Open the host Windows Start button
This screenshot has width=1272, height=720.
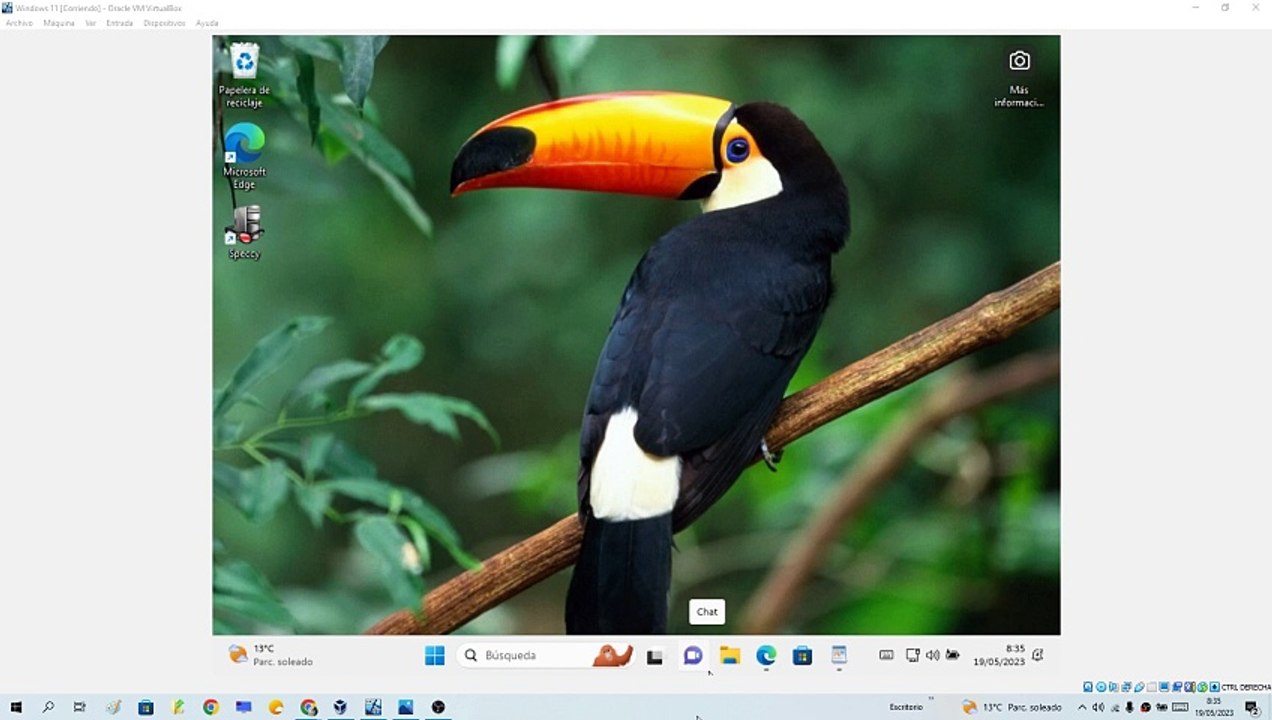click(x=15, y=707)
